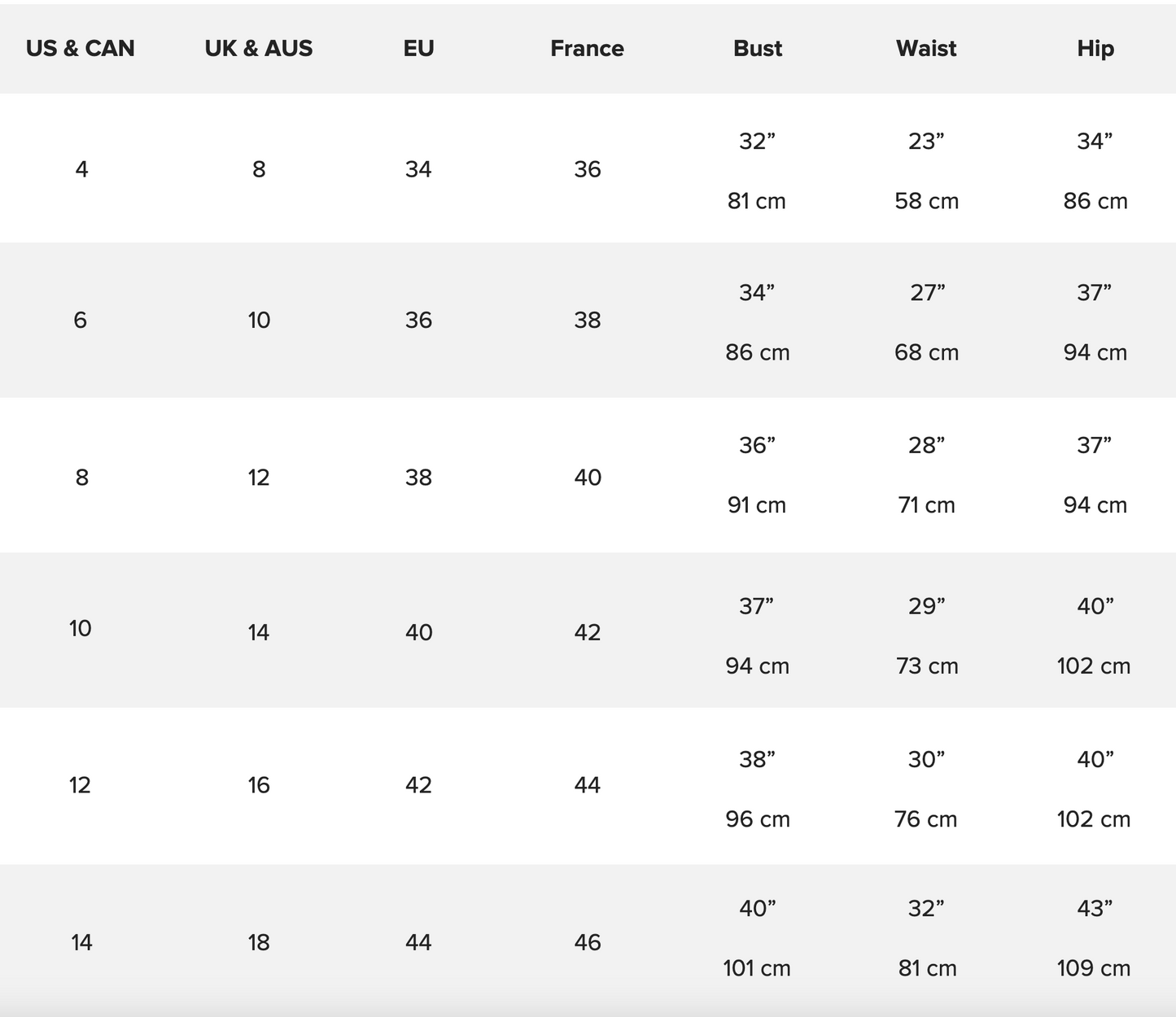This screenshot has height=1017, width=1176.
Task: Select US size 4 cell
Action: pyautogui.click(x=81, y=169)
